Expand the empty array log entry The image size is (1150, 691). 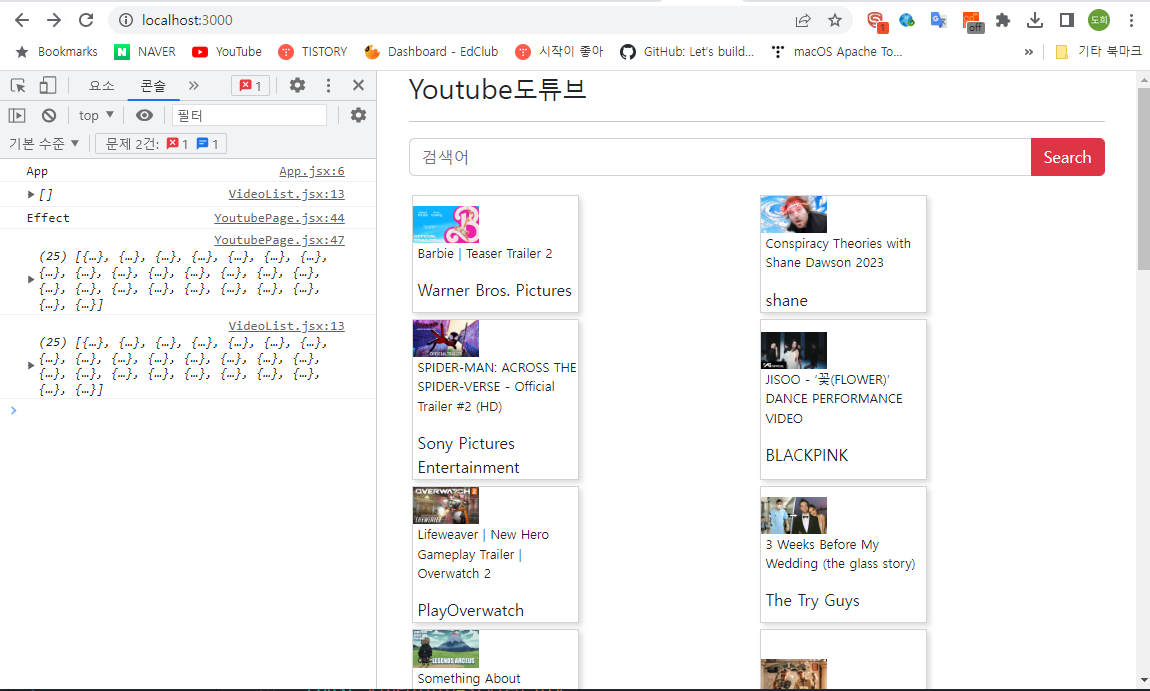click(31, 194)
